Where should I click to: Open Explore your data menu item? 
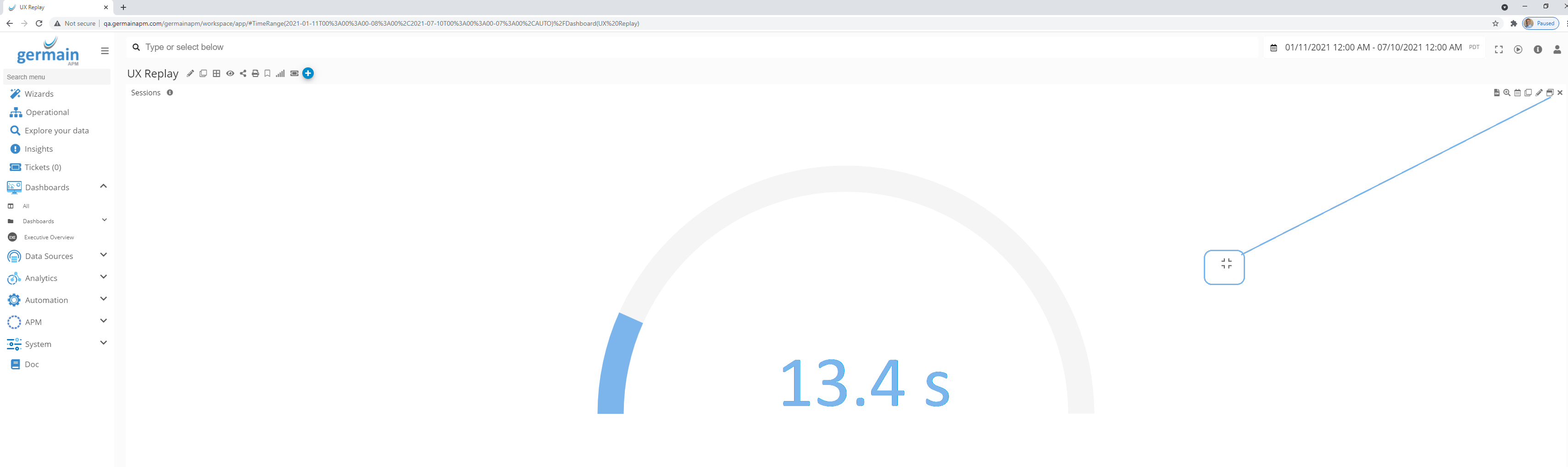(56, 131)
